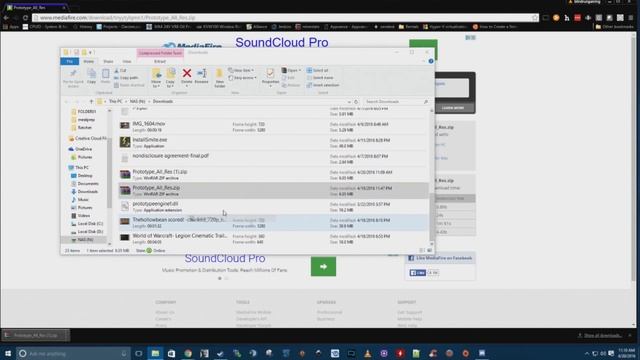The width and height of the screenshot is (640, 360).
Task: Open the File menu in Explorer
Action: tap(70, 61)
